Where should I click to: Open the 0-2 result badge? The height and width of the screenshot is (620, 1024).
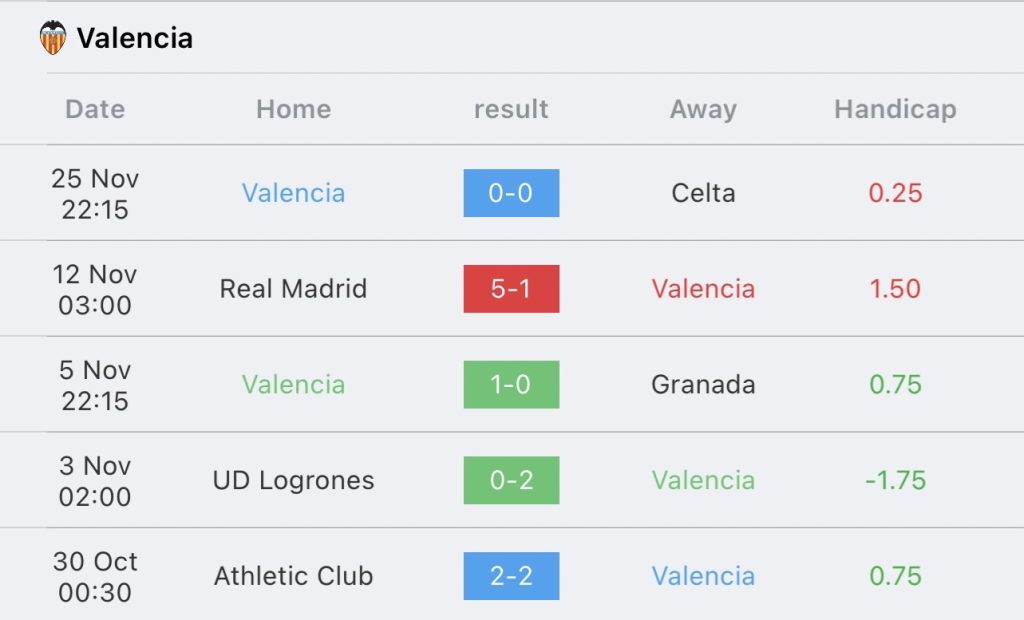tap(511, 480)
